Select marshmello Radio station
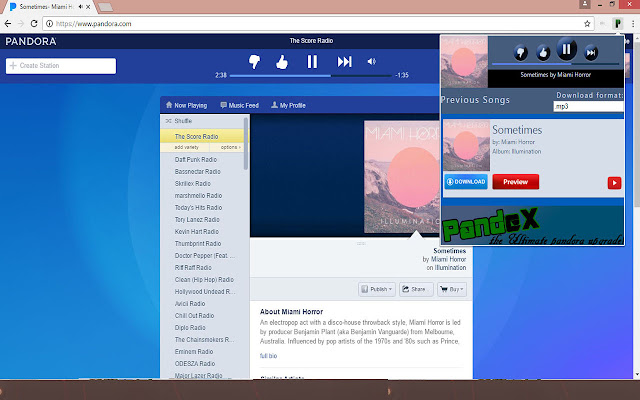Viewport: 640px width, 400px height. [x=198, y=196]
